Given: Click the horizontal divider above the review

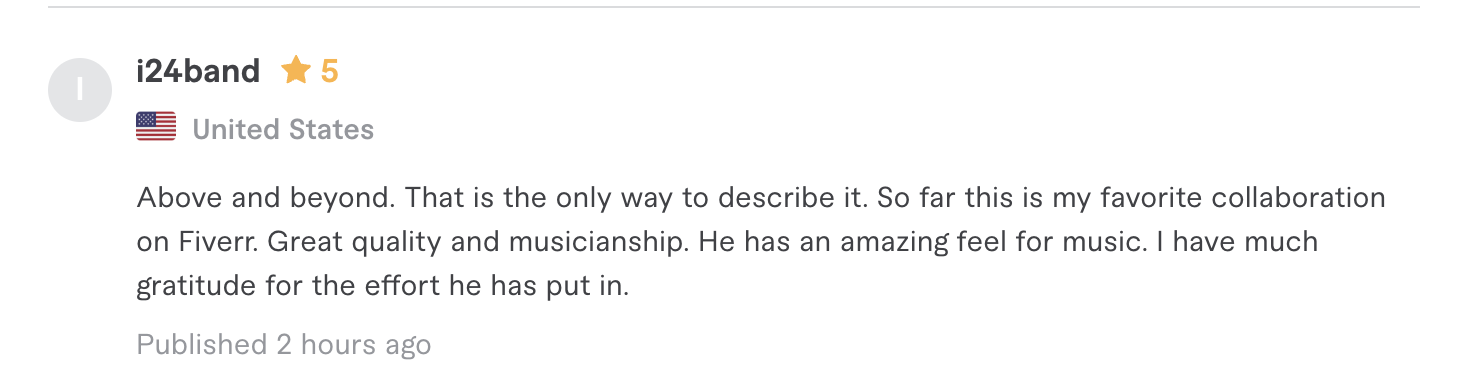Looking at the screenshot, I should [734, 7].
